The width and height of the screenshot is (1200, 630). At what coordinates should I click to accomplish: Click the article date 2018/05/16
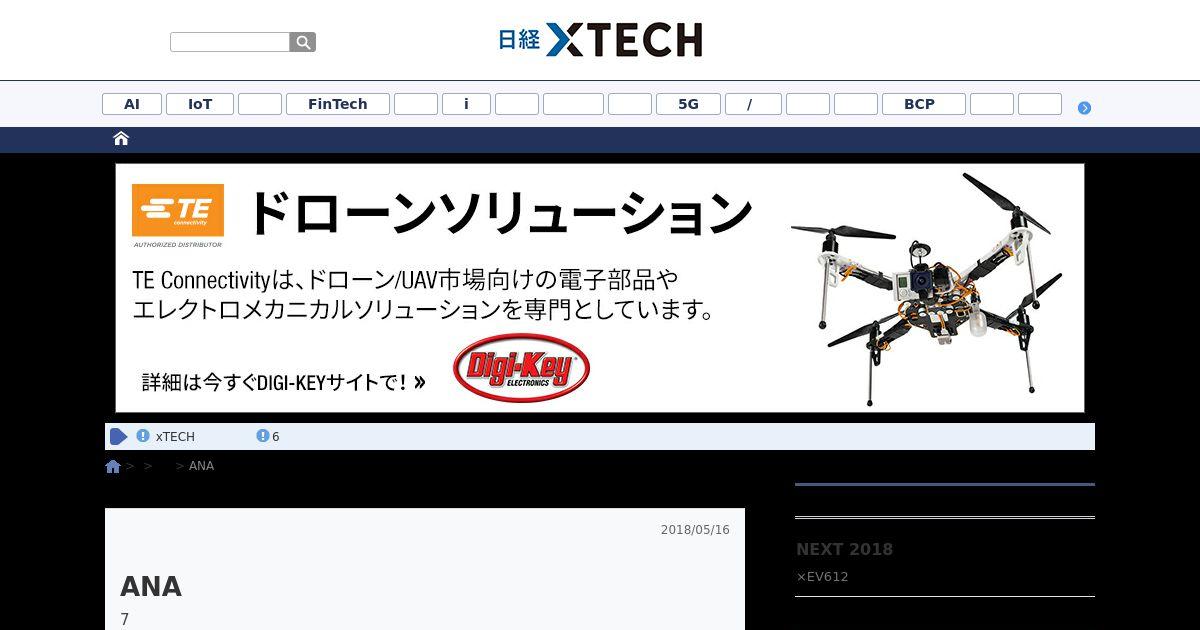[x=695, y=530]
